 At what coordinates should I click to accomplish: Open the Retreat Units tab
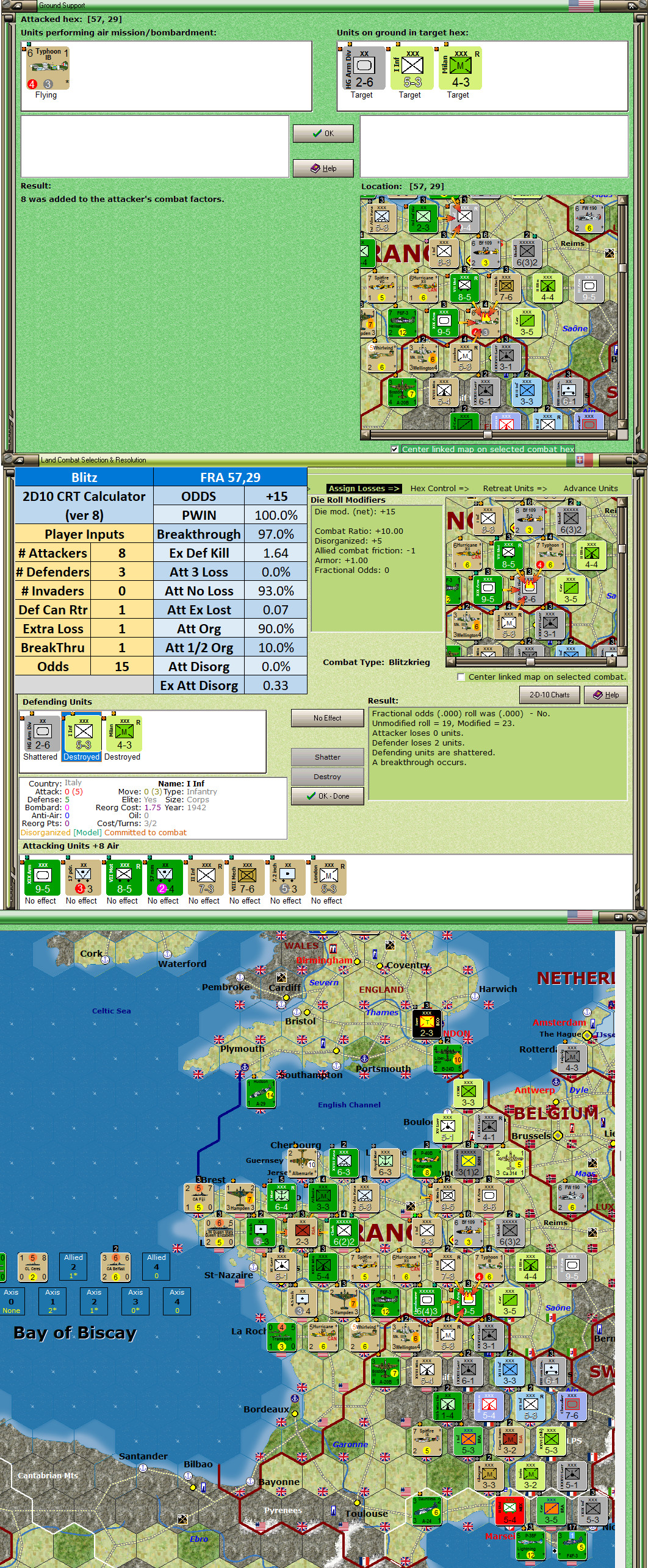point(515,488)
